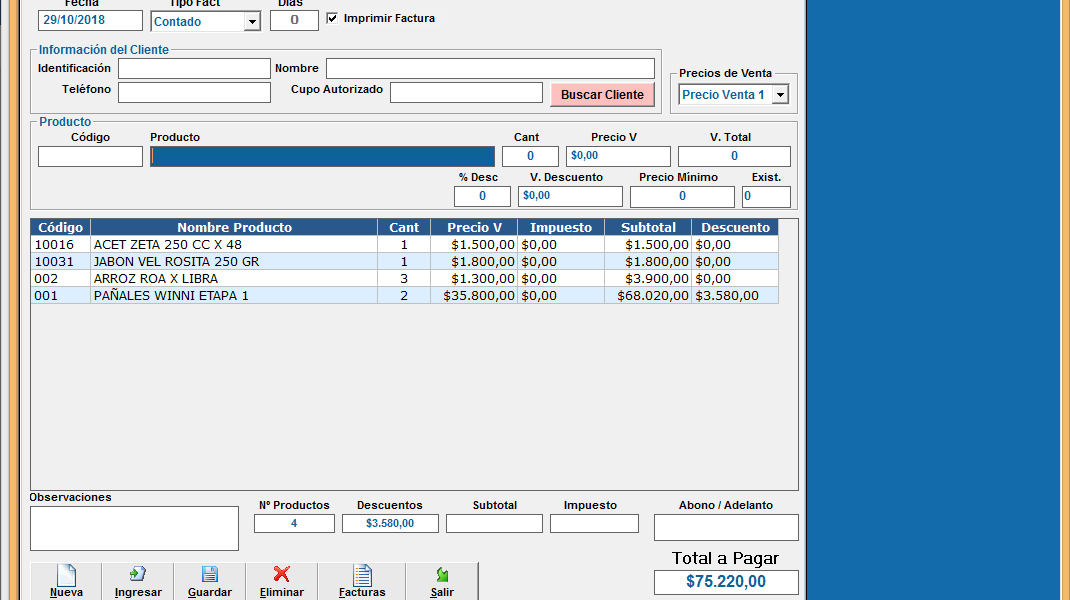The width and height of the screenshot is (1070, 600).
Task: Click the product Código text field
Action: click(x=90, y=157)
